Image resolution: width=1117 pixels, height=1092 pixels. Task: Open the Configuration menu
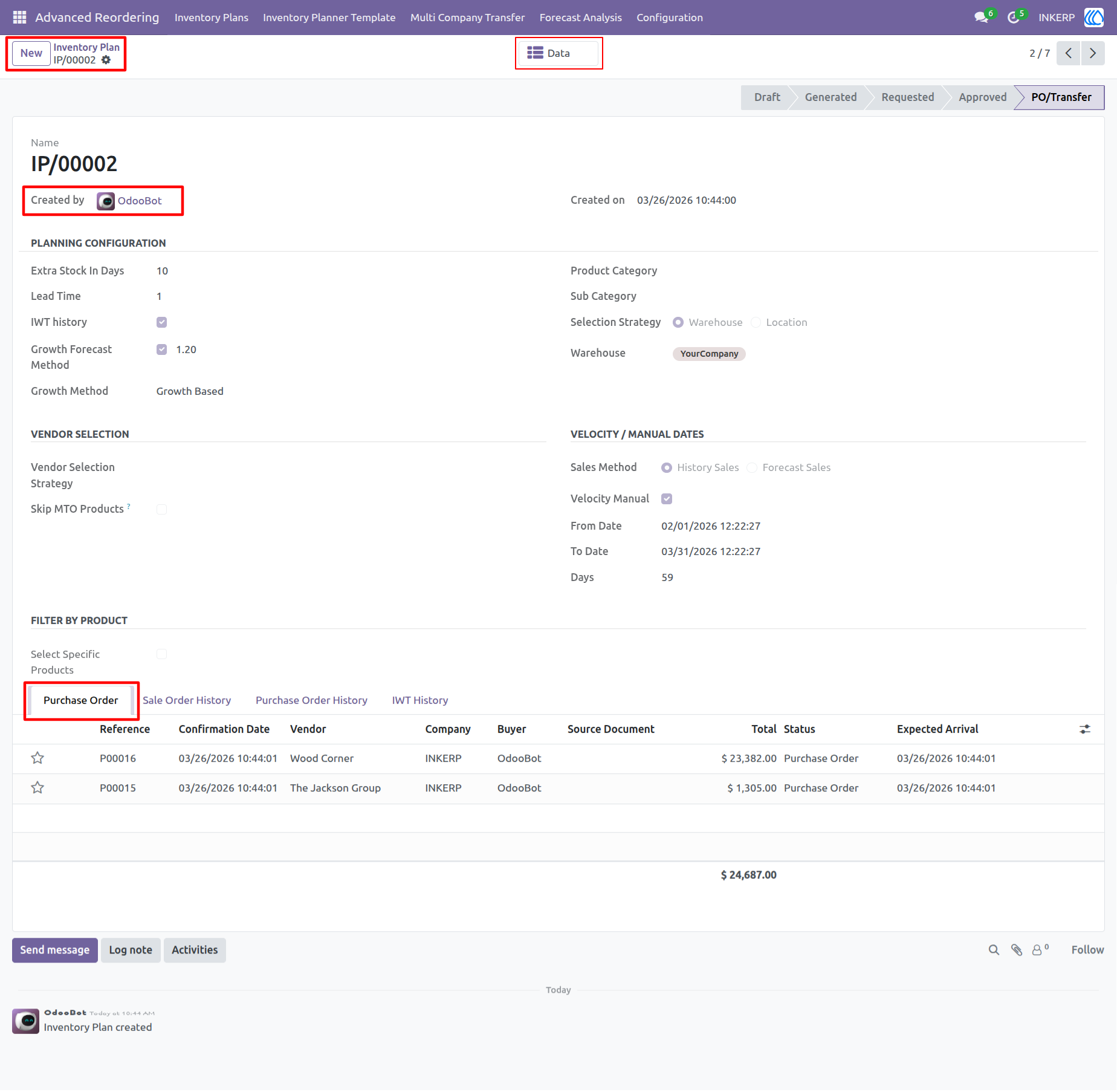point(669,18)
